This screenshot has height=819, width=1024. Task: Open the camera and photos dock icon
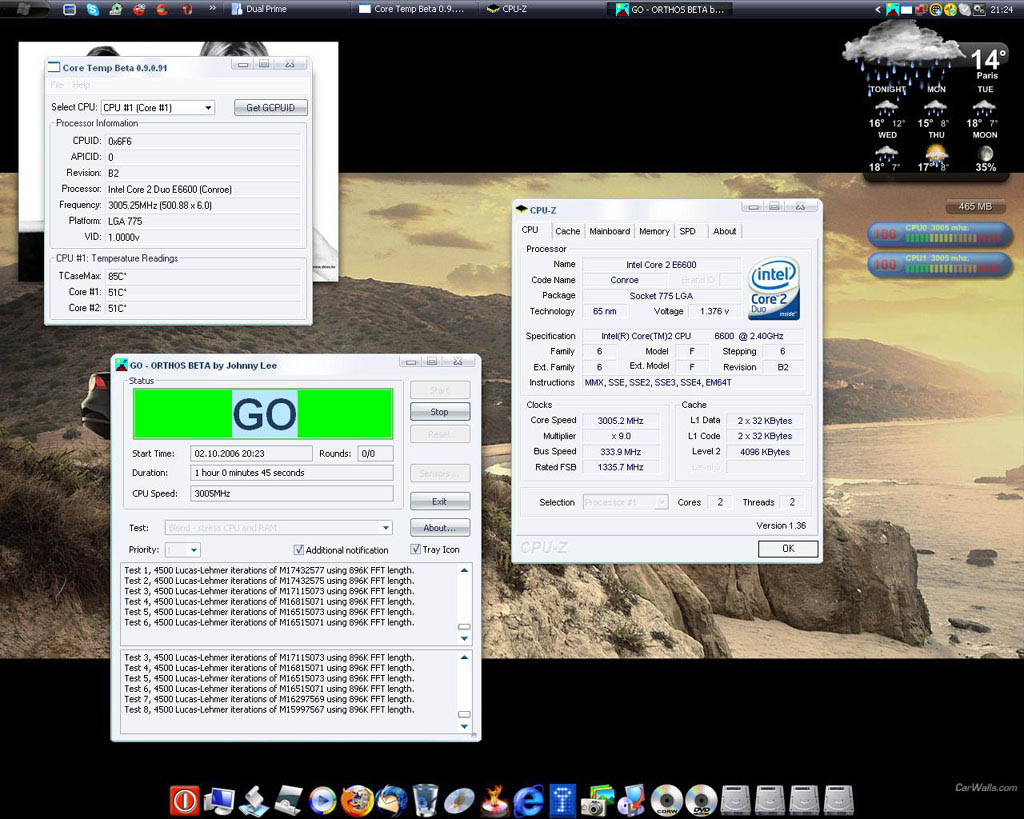(x=598, y=800)
